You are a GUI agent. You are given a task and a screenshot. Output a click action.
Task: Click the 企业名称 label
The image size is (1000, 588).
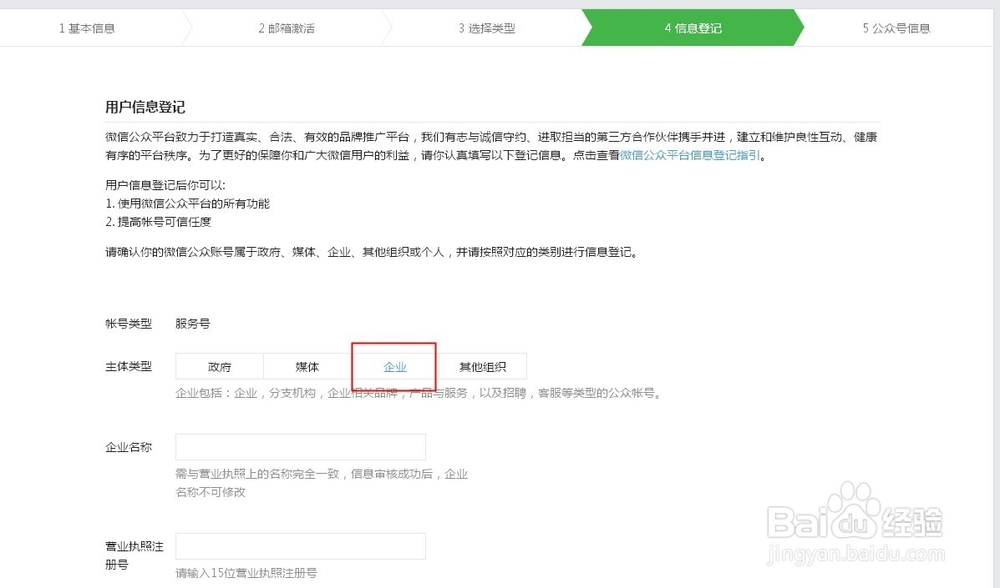(128, 447)
